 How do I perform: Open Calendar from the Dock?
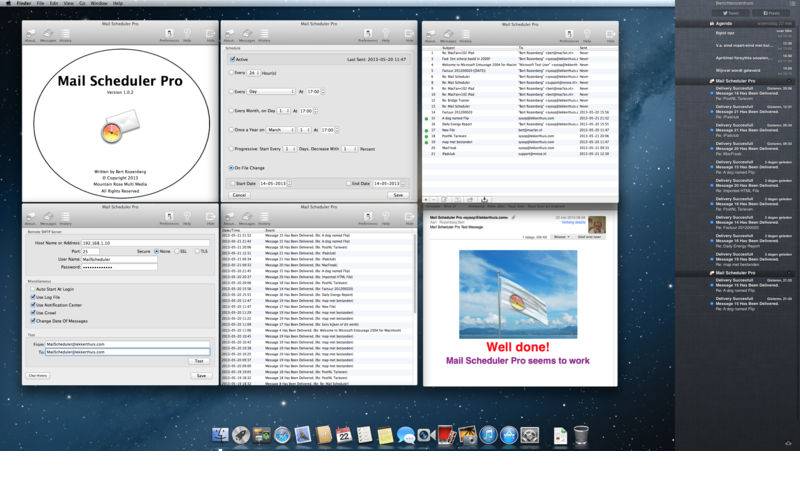(344, 435)
